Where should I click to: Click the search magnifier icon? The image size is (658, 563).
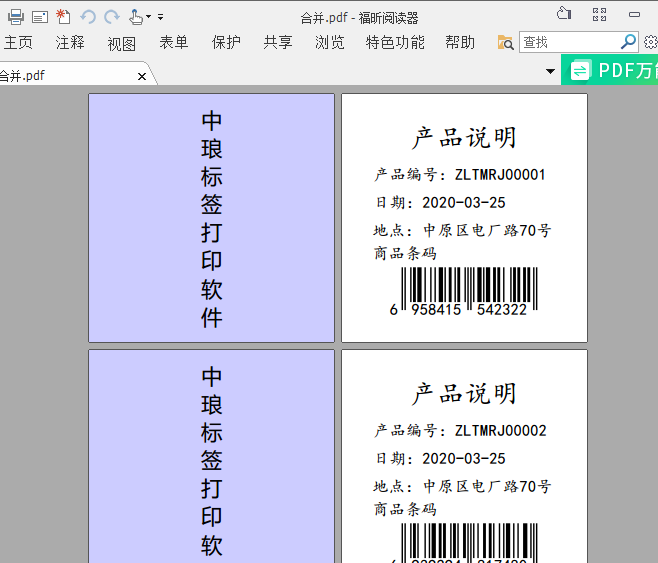coord(628,42)
